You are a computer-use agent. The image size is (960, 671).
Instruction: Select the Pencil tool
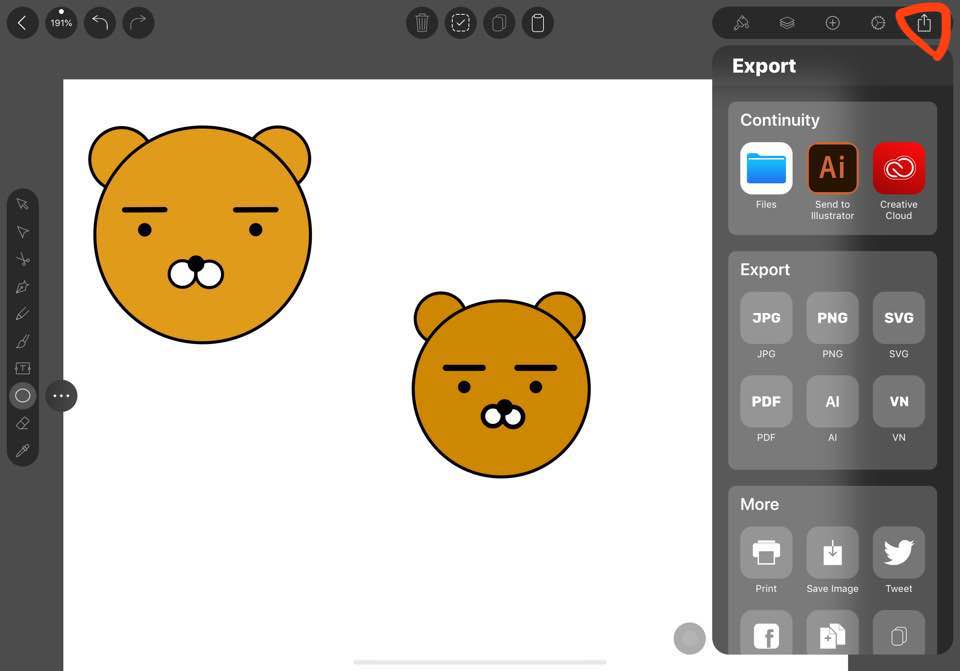pos(23,314)
